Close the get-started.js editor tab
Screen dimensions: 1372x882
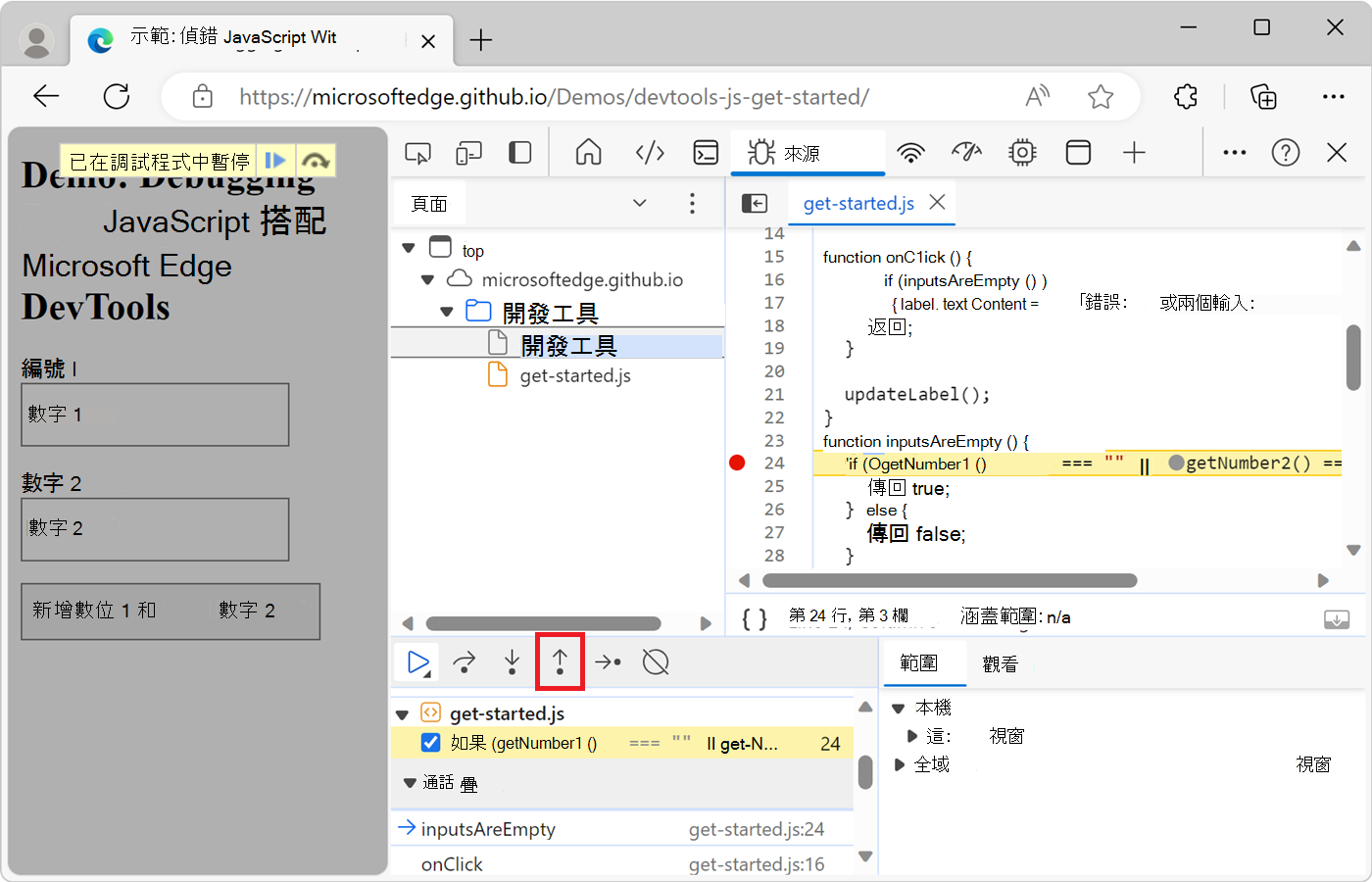tap(937, 202)
